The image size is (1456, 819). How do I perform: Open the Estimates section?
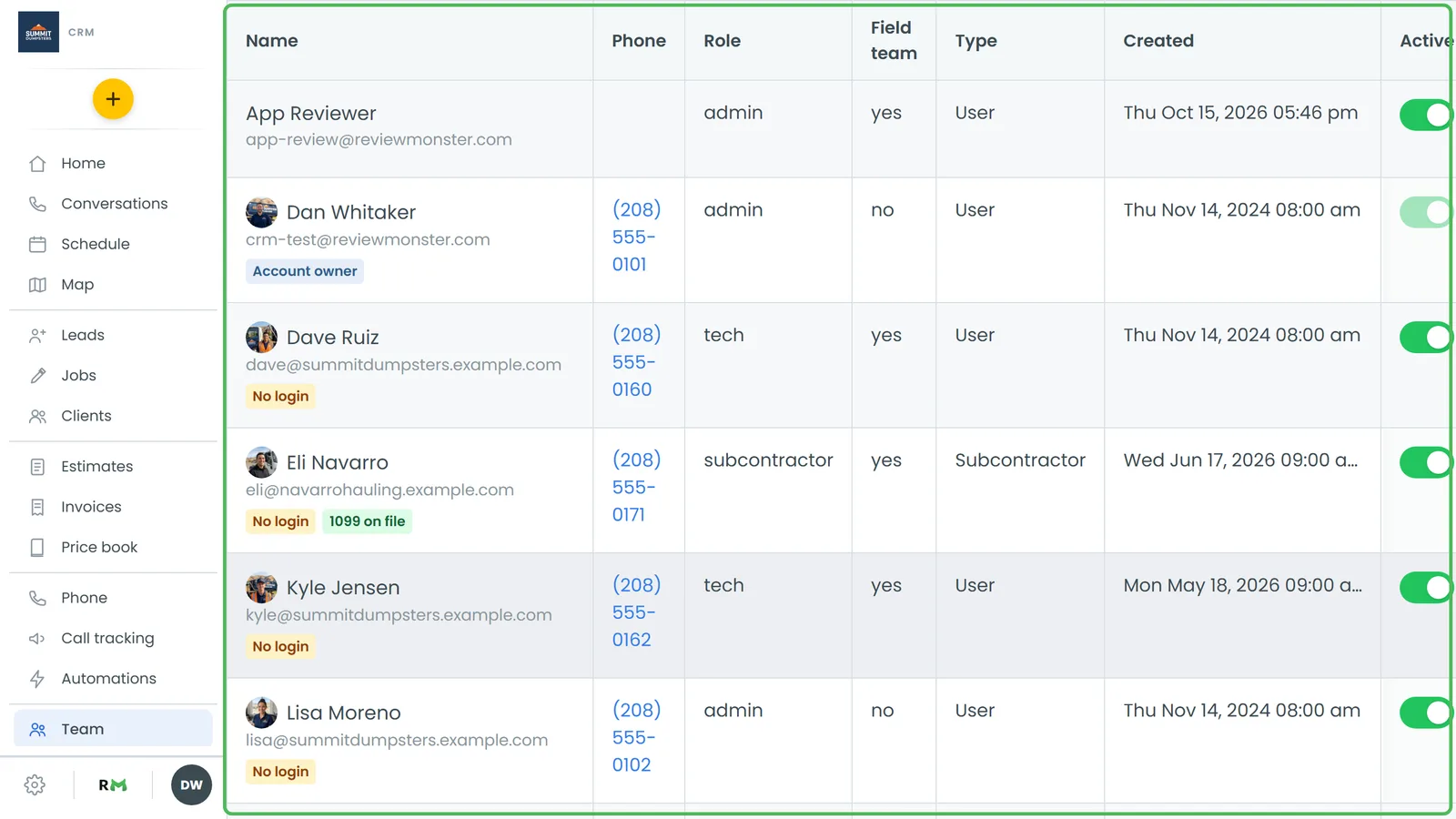click(x=113, y=467)
